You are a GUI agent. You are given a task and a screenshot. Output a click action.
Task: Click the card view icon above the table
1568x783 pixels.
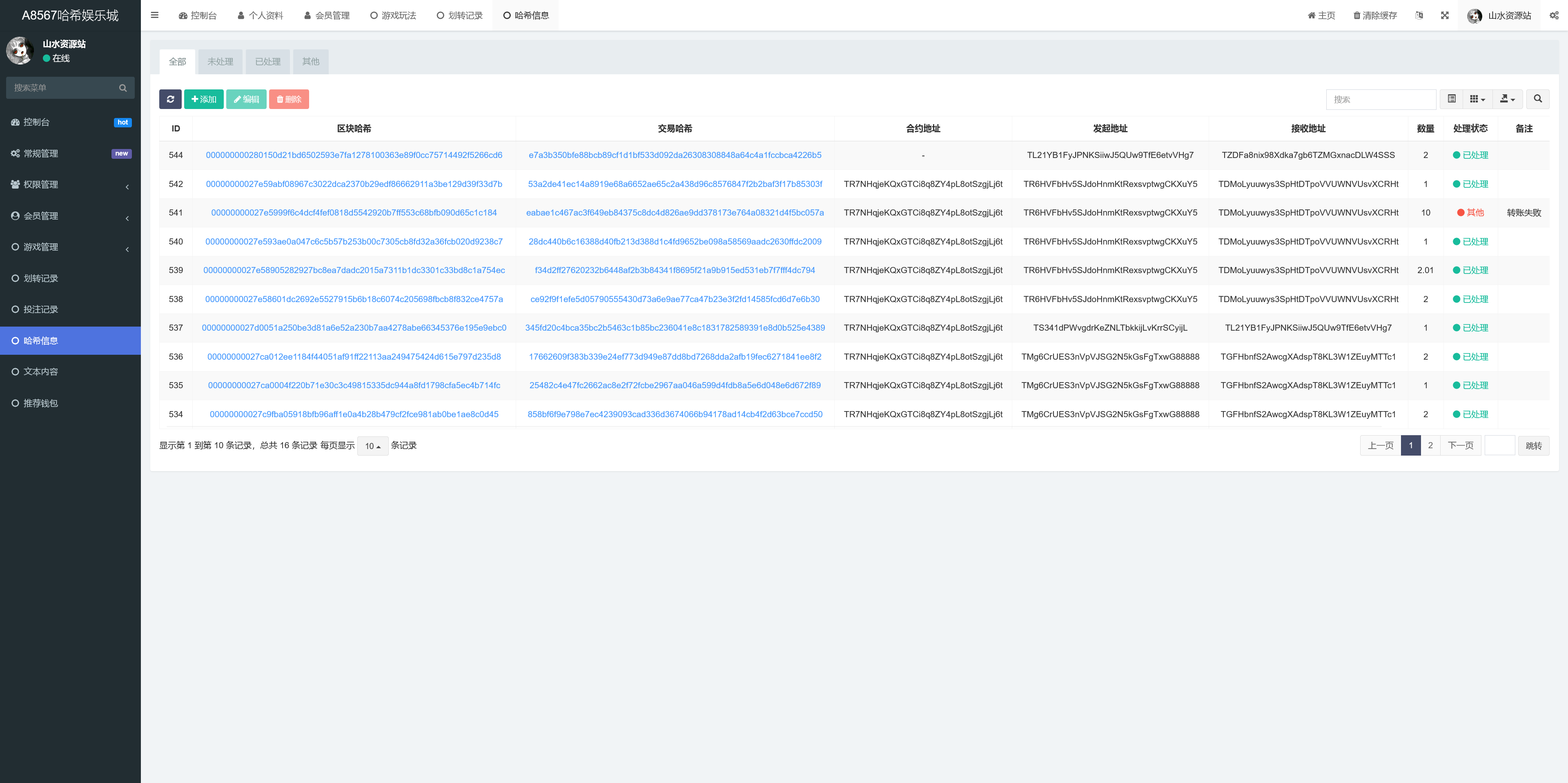(x=1452, y=98)
